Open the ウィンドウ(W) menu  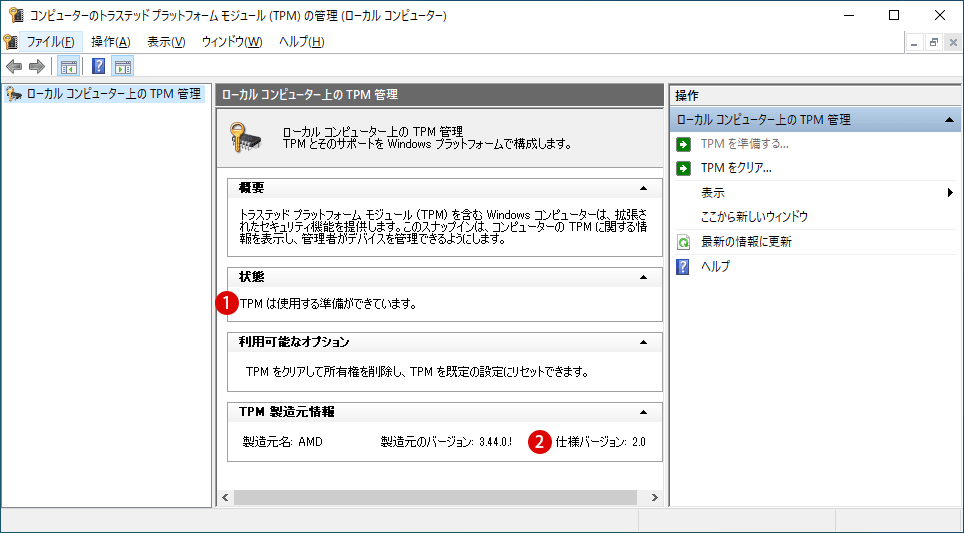click(232, 42)
